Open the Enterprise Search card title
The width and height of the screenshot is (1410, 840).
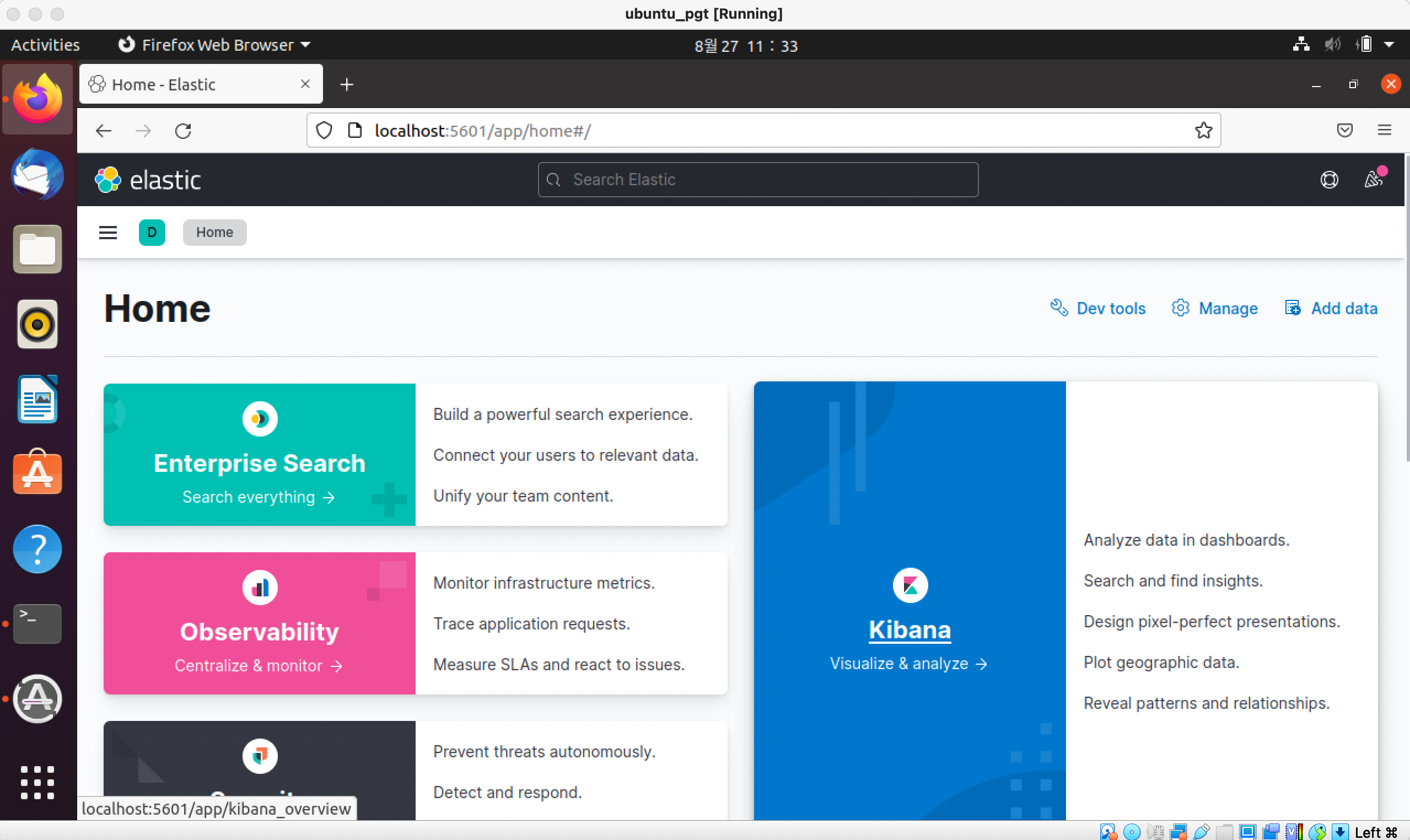click(x=260, y=463)
